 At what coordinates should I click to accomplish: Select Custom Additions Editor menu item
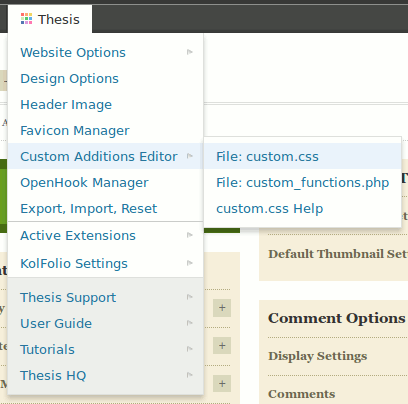click(x=105, y=156)
